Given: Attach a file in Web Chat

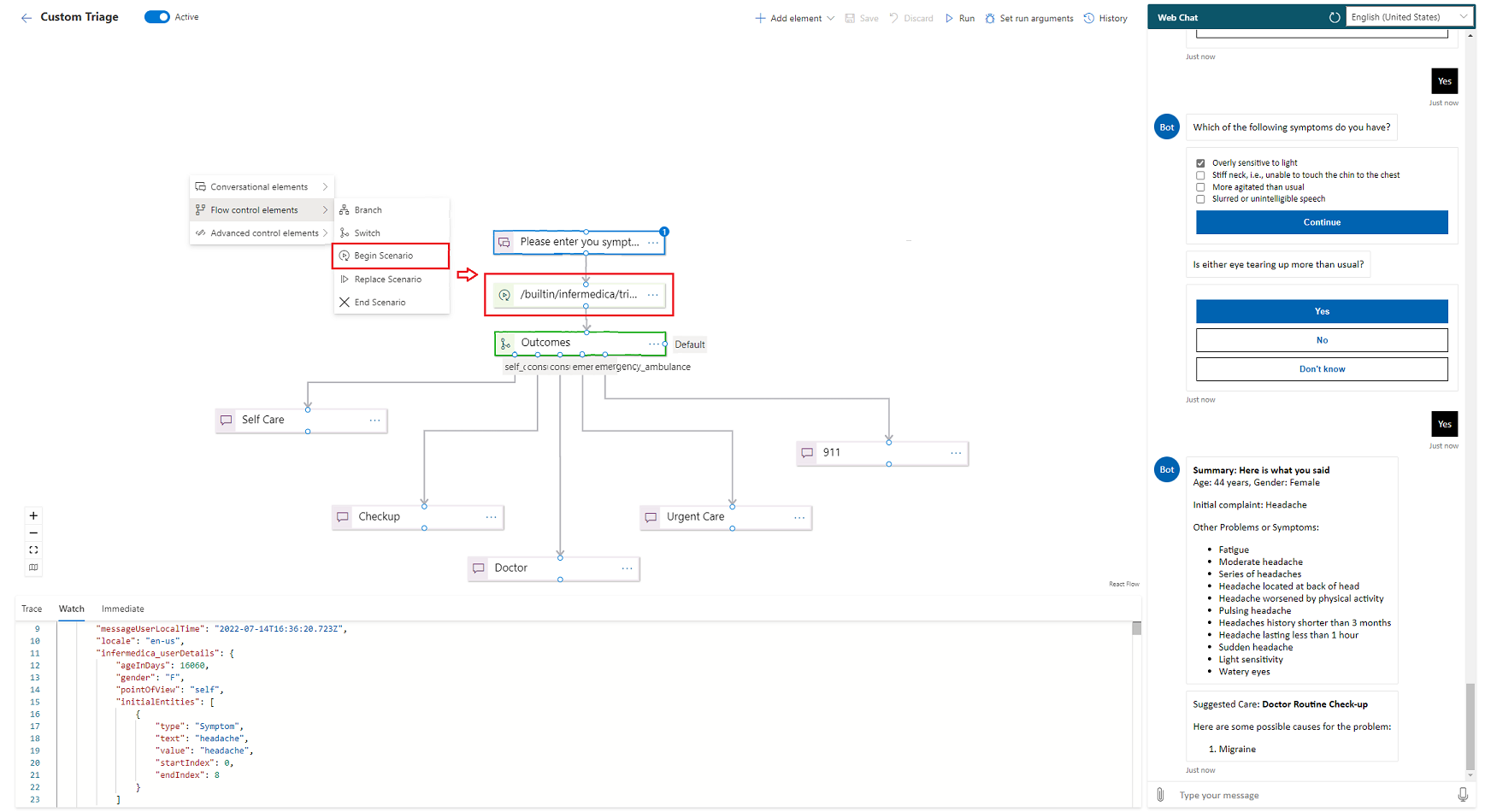Looking at the screenshot, I should tap(1159, 795).
